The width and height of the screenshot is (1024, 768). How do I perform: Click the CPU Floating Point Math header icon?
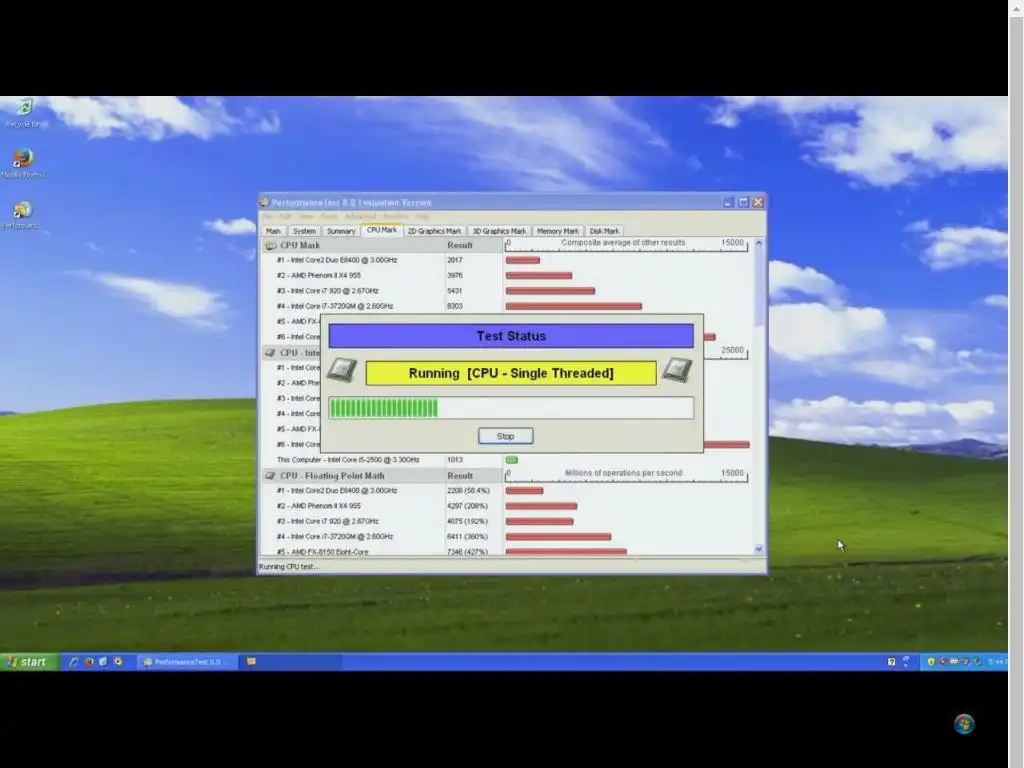[x=270, y=476]
